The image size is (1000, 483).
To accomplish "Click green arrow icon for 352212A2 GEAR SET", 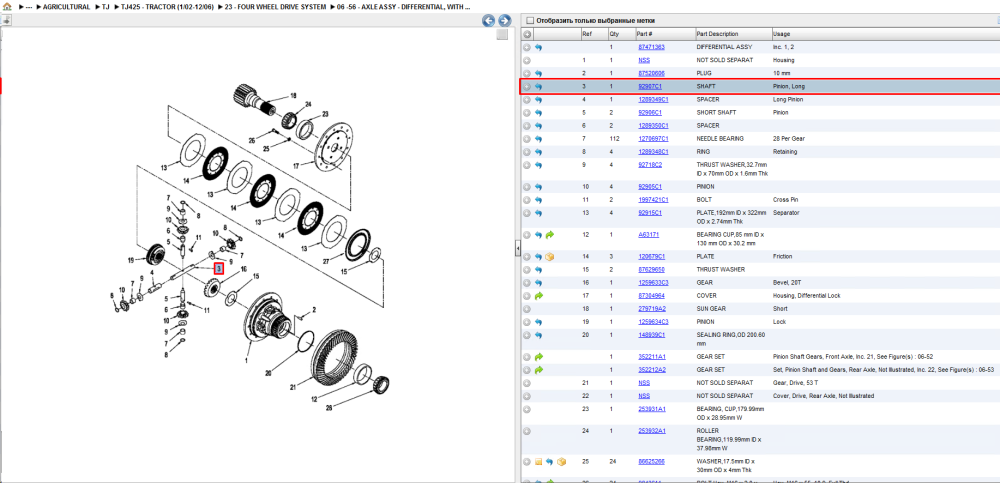I will point(538,369).
